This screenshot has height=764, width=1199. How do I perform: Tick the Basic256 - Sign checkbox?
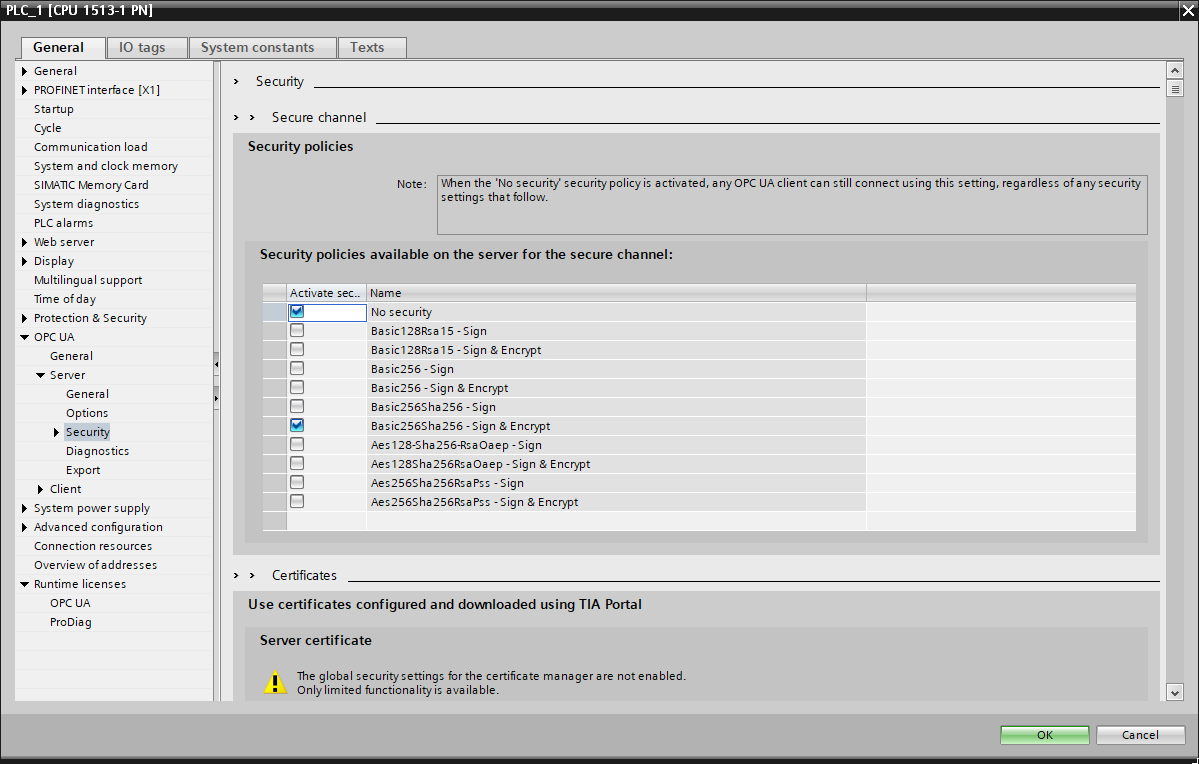pyautogui.click(x=297, y=369)
